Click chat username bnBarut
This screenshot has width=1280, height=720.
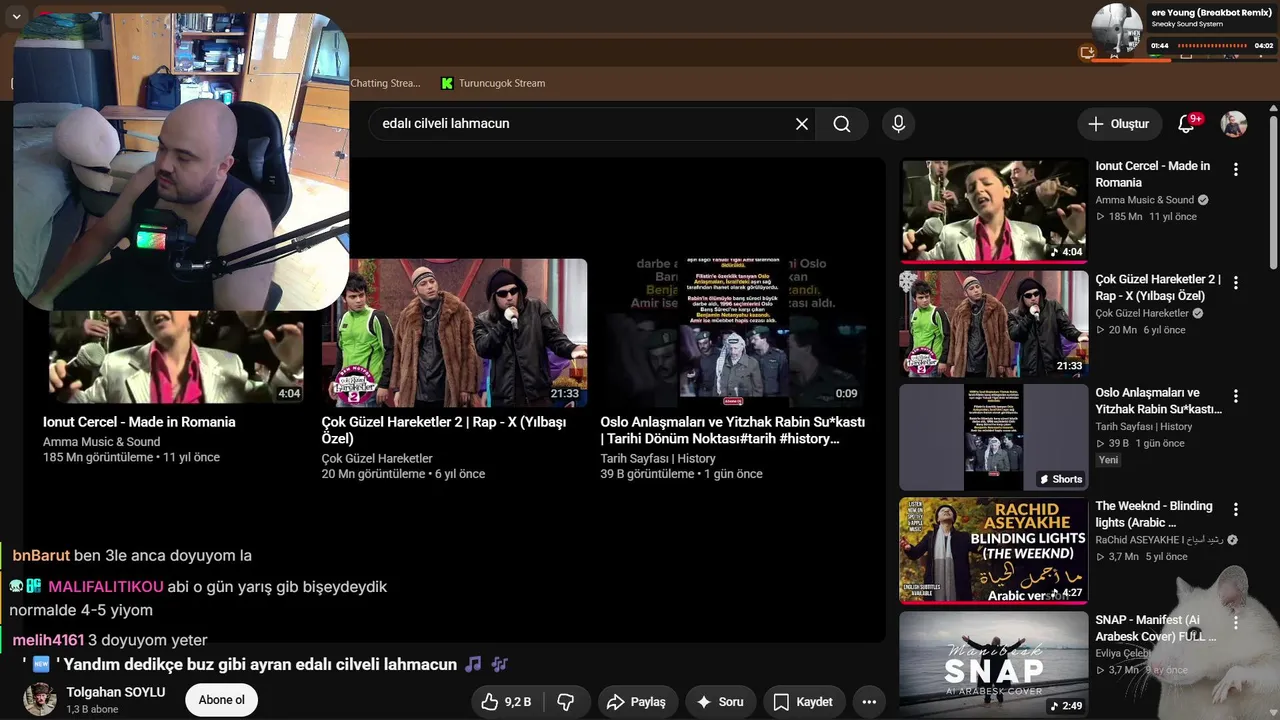click(x=41, y=556)
